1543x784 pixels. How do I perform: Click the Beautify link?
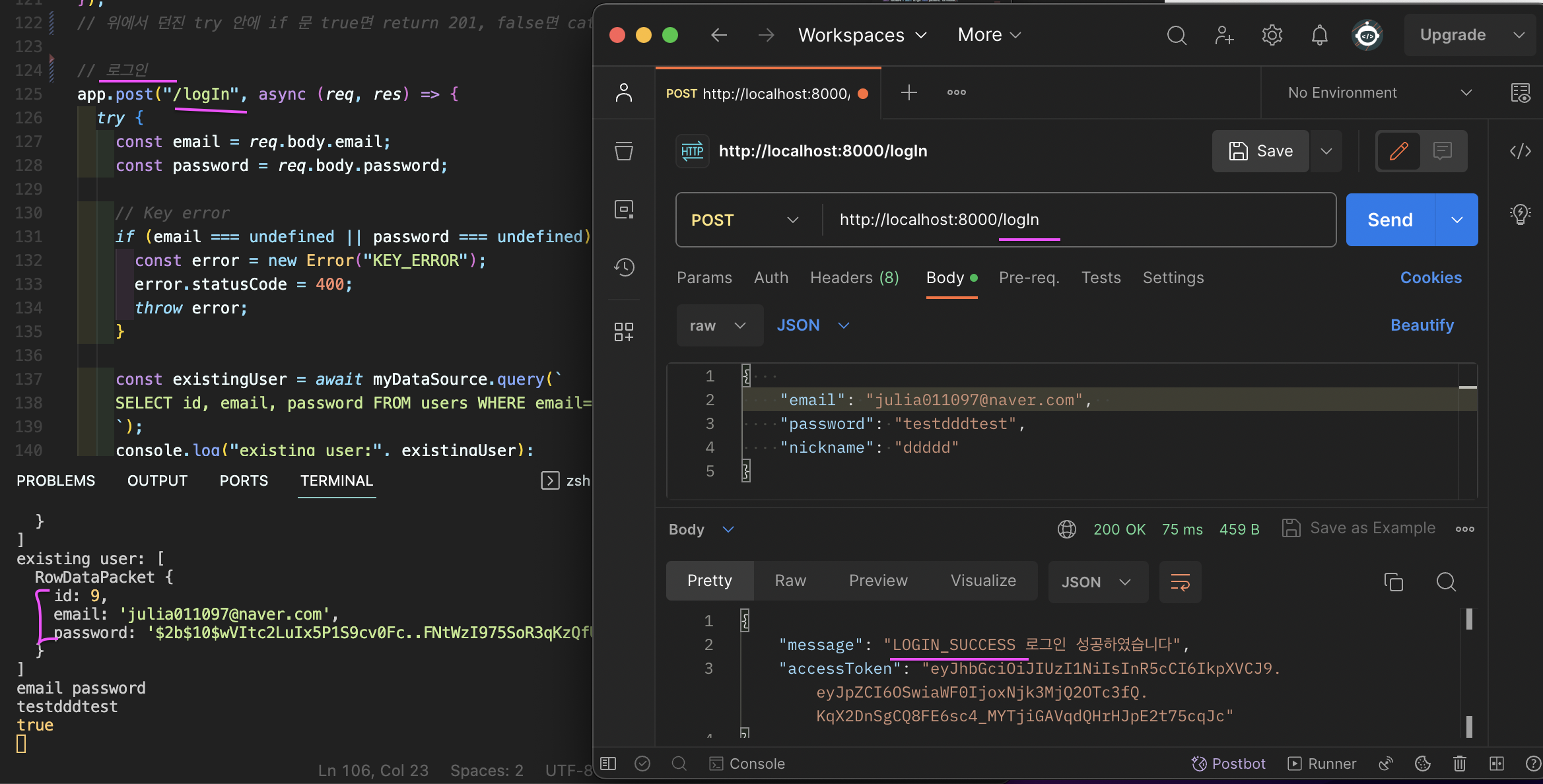(x=1422, y=325)
